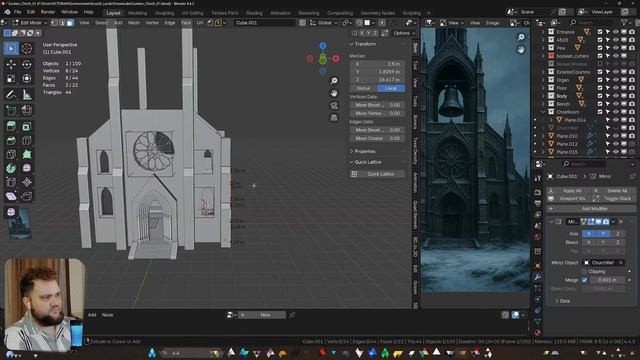Screen dimensions: 640x360
Task: Click the Quick Lattice button
Action: click(x=378, y=174)
